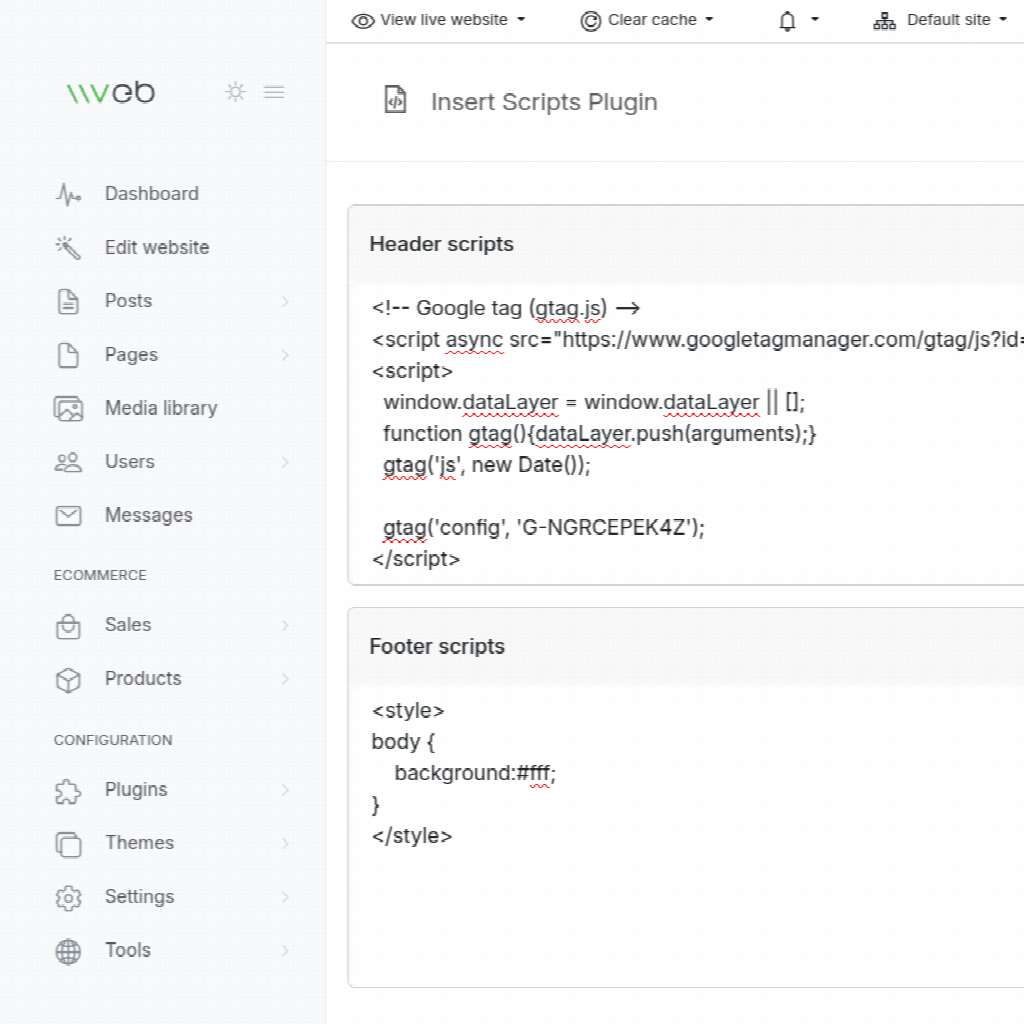This screenshot has height=1024, width=1024.
Task: Expand the Products submenu chevron
Action: point(285,679)
